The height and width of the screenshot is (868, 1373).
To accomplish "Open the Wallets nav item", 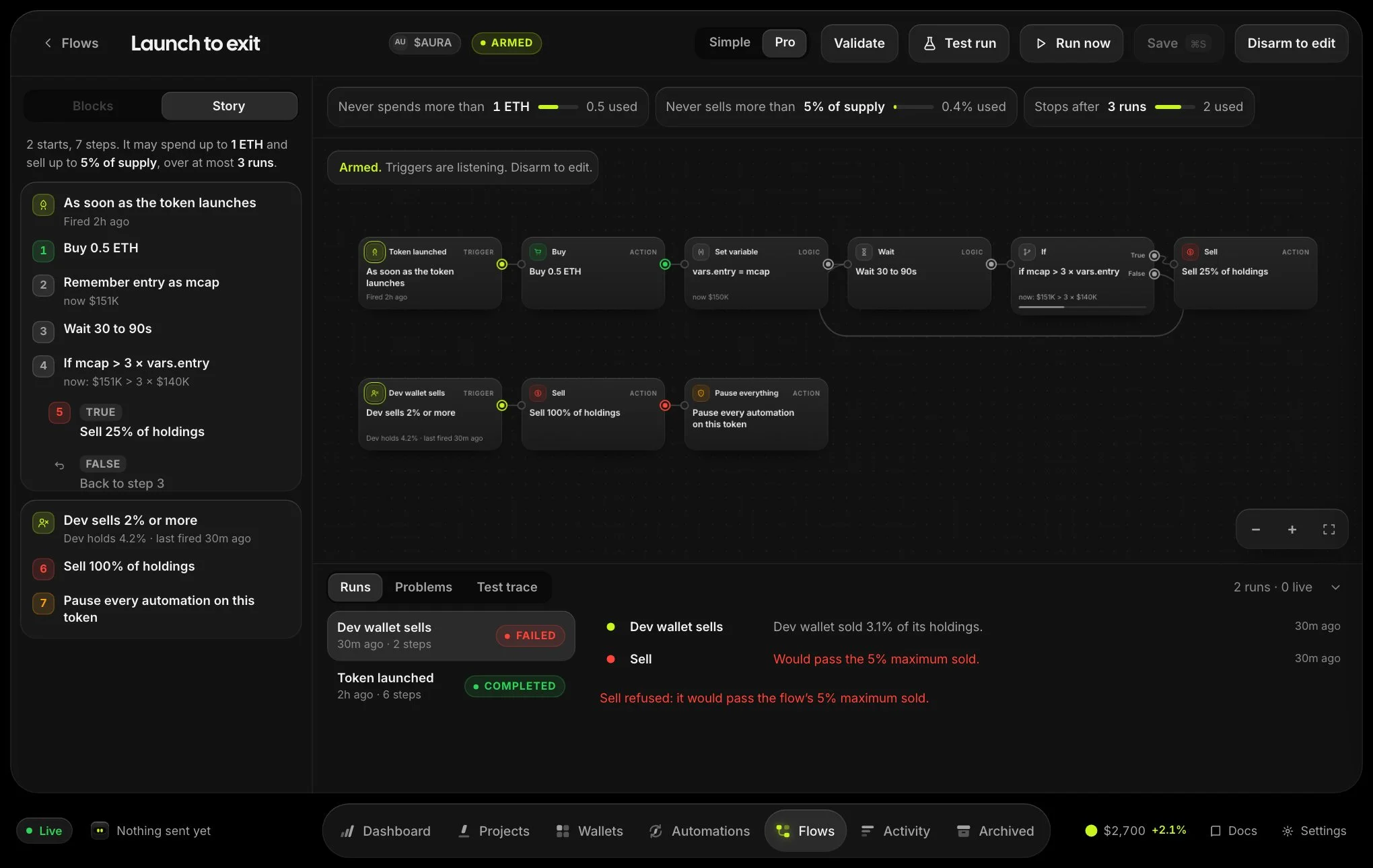I will [590, 831].
